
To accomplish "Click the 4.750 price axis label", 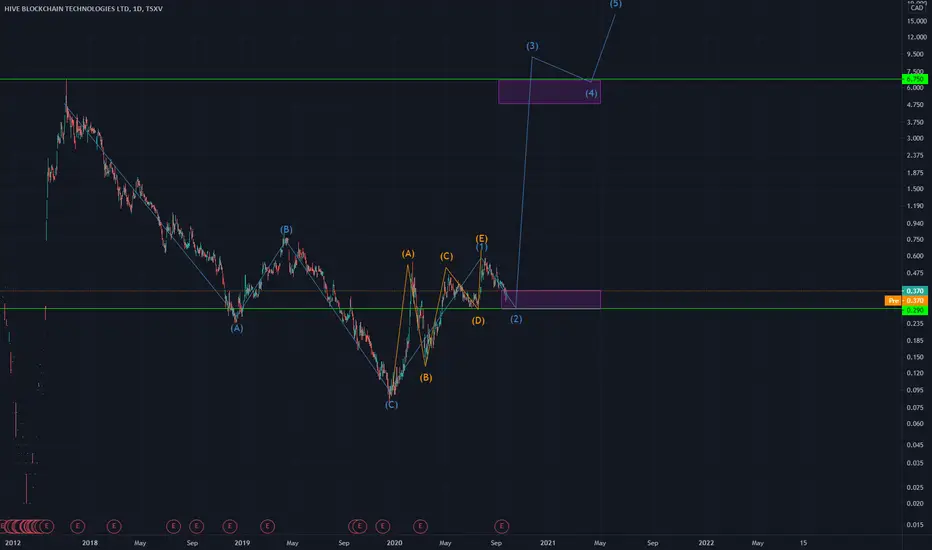I will [915, 105].
